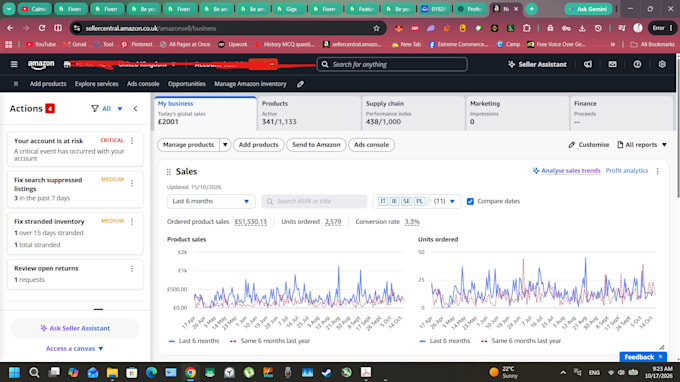
Task: Click the Send to Amazon button
Action: click(x=316, y=145)
